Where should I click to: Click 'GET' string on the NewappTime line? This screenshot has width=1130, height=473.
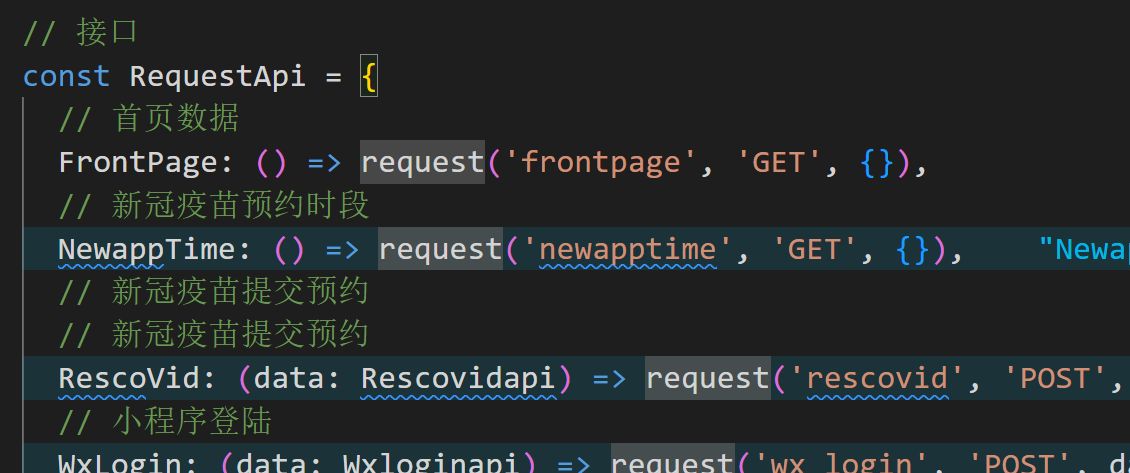click(x=814, y=249)
